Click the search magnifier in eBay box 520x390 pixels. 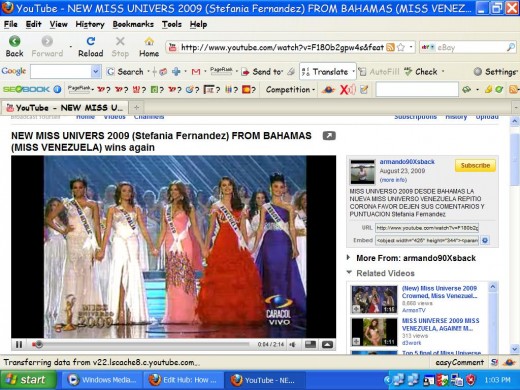[510, 47]
